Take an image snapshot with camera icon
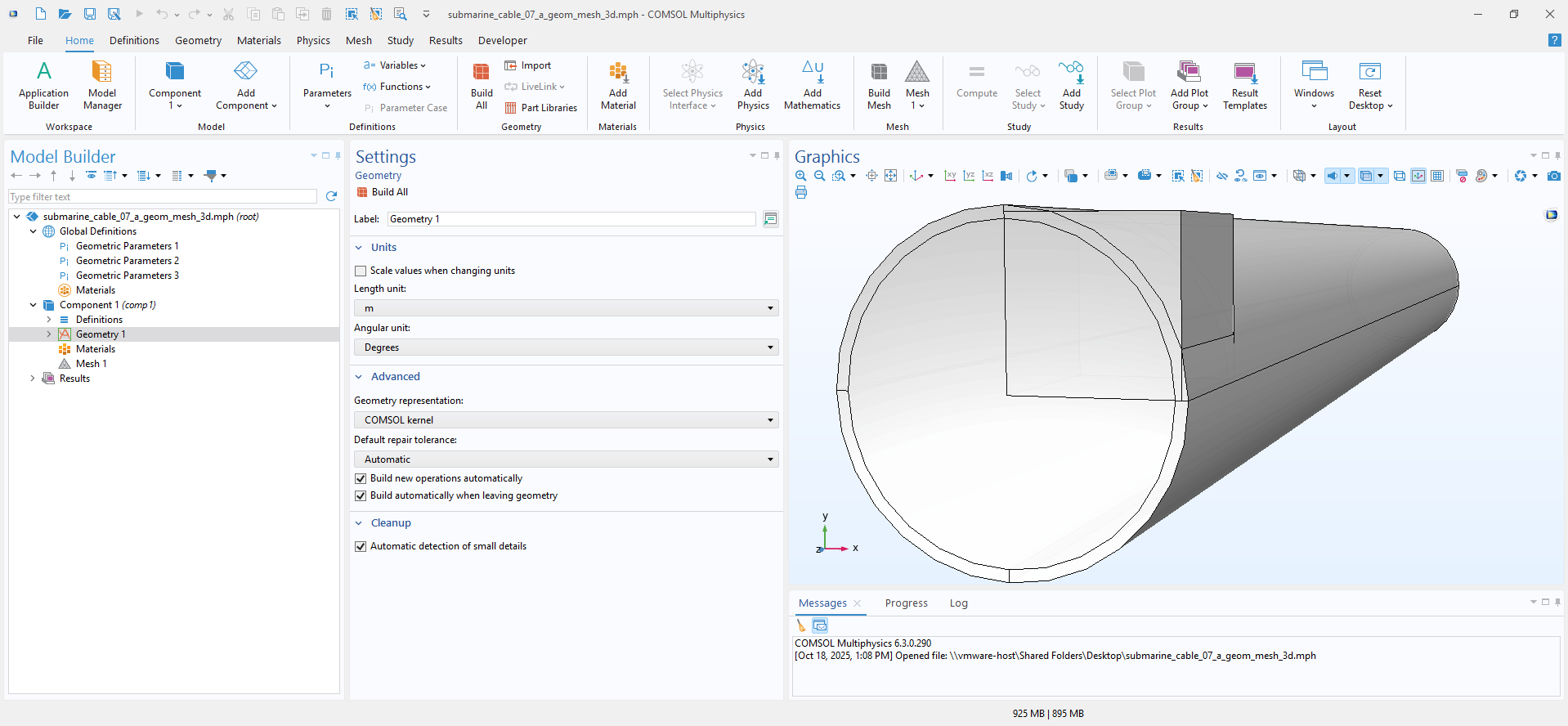The height and width of the screenshot is (726, 1568). click(1554, 176)
